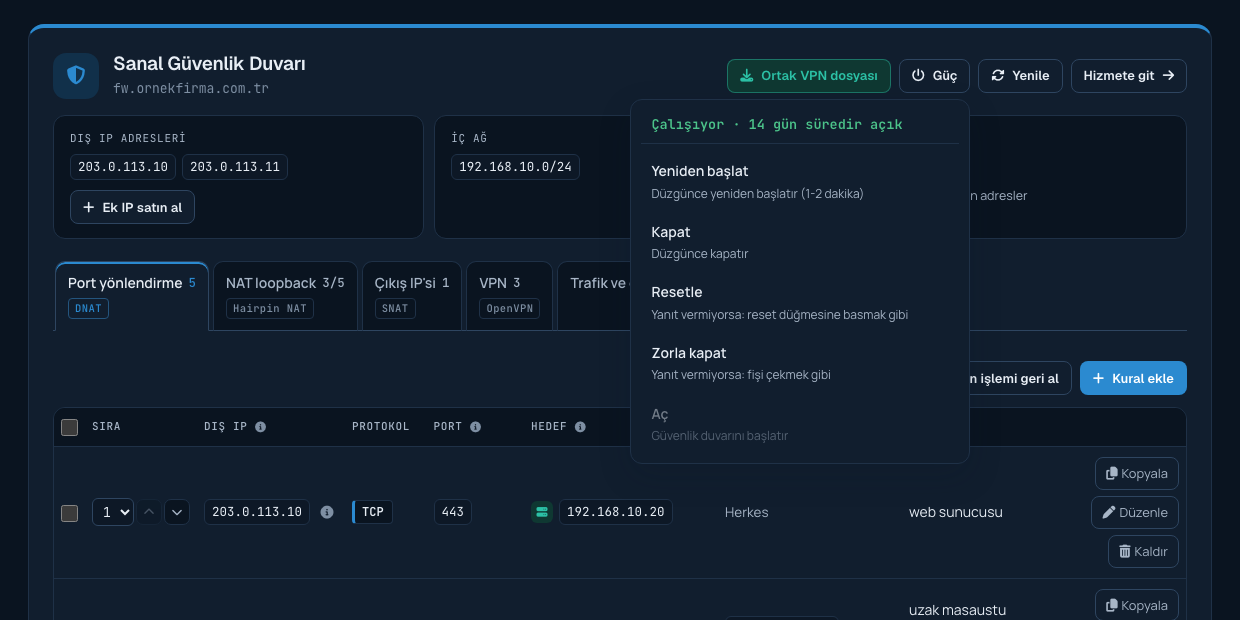This screenshot has height=620, width=1240.
Task: Click the web sunucusu description text
Action: (x=956, y=513)
